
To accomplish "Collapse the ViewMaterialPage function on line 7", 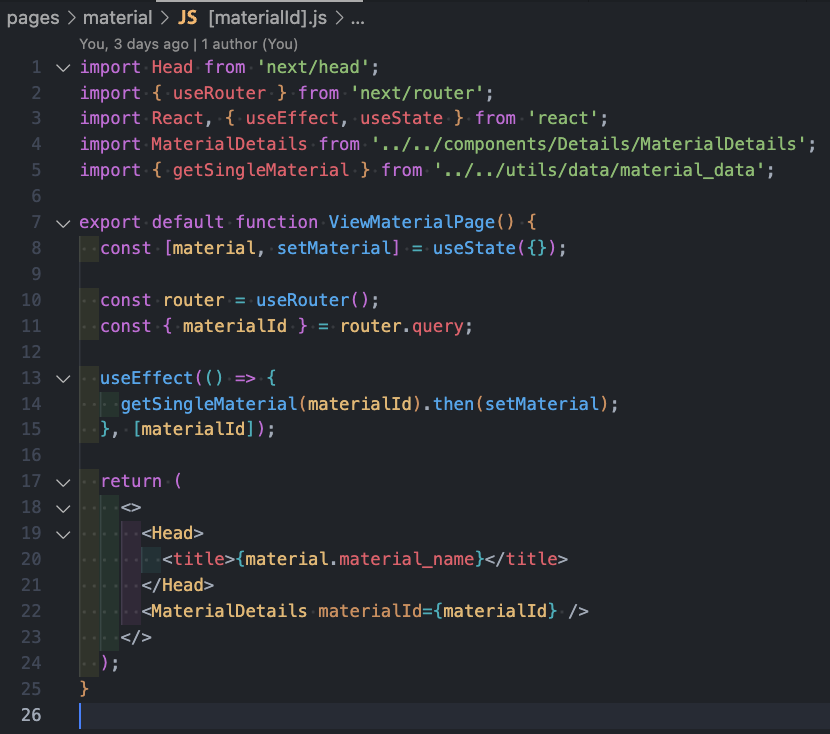I will [x=63, y=222].
